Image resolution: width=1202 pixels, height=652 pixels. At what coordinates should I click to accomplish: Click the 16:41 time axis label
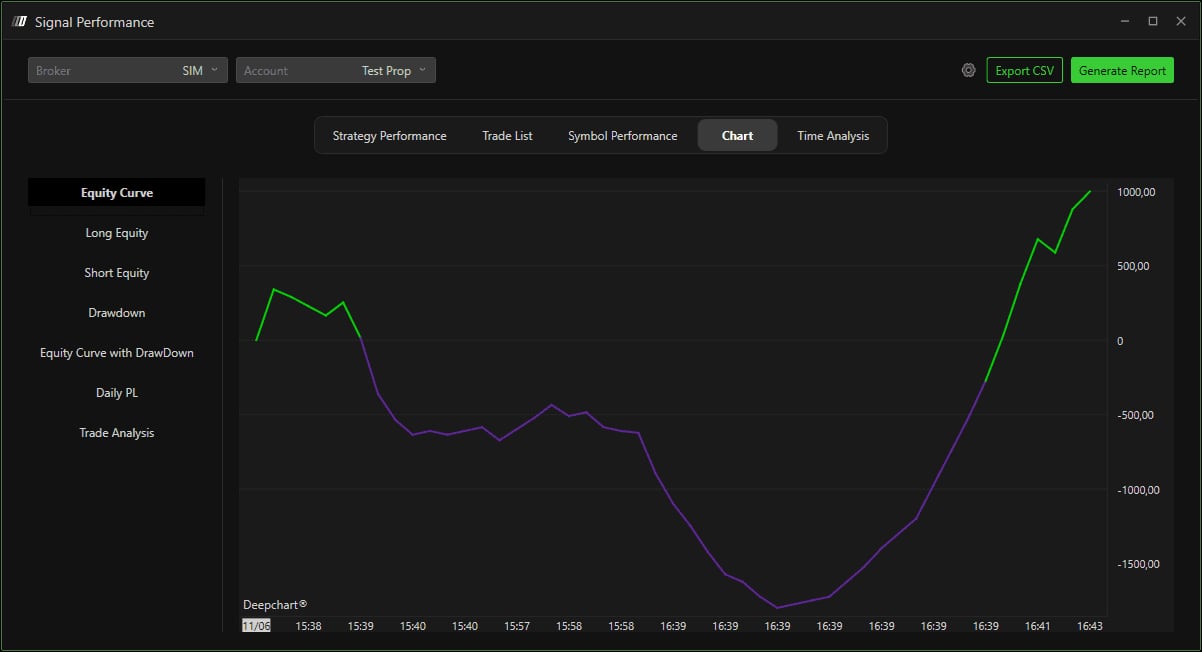pos(1037,626)
